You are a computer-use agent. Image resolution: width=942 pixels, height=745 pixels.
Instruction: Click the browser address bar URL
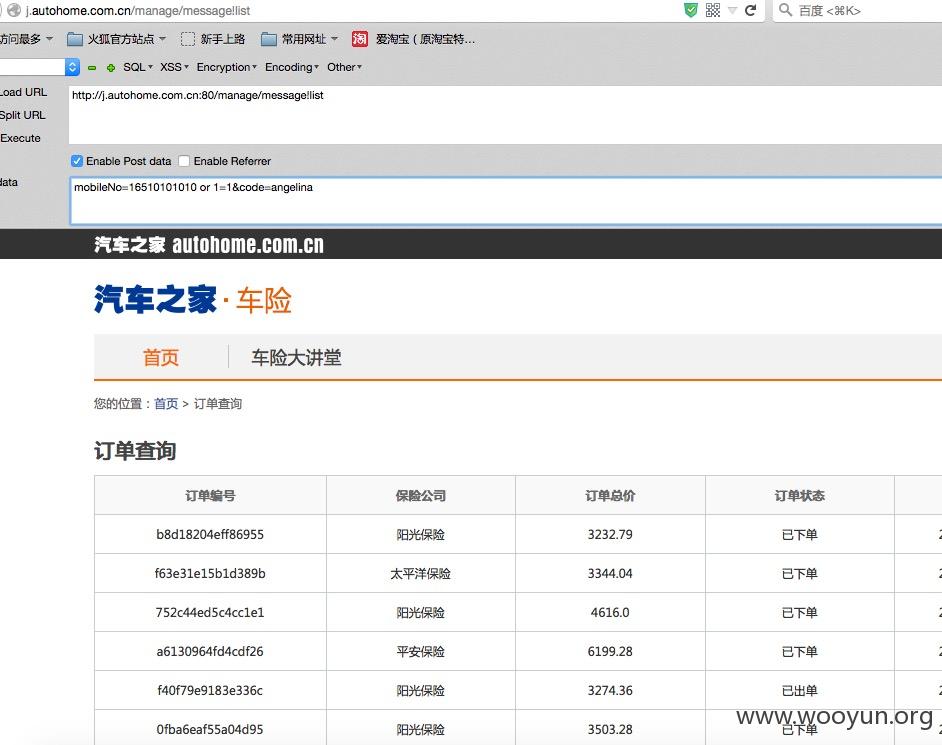click(138, 10)
